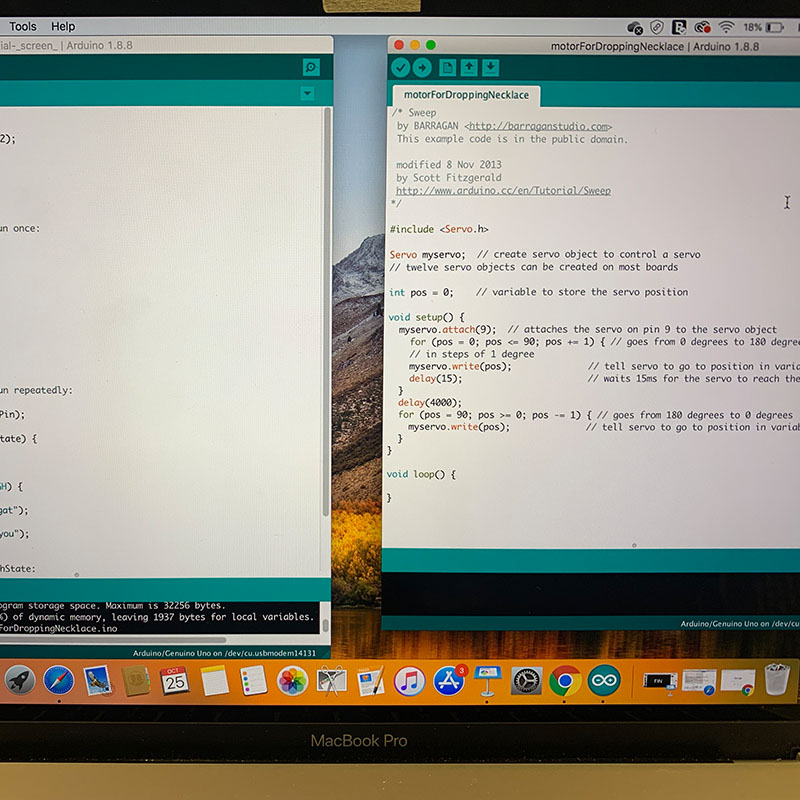Open the yellow Notes app in the Dock

214,681
